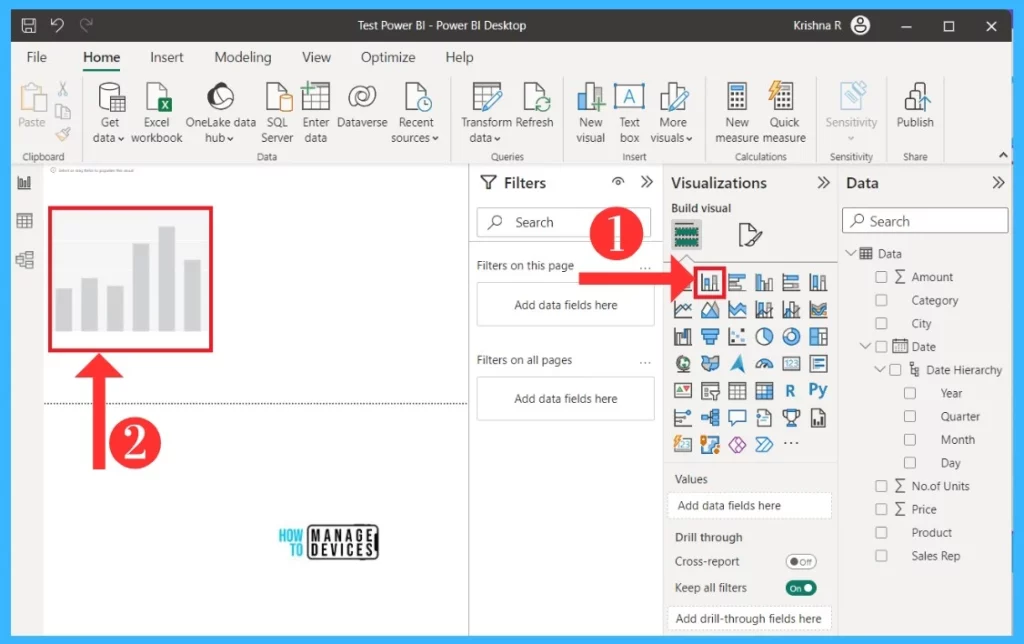Insert a New visual
Image resolution: width=1024 pixels, height=644 pixels.
pyautogui.click(x=590, y=112)
